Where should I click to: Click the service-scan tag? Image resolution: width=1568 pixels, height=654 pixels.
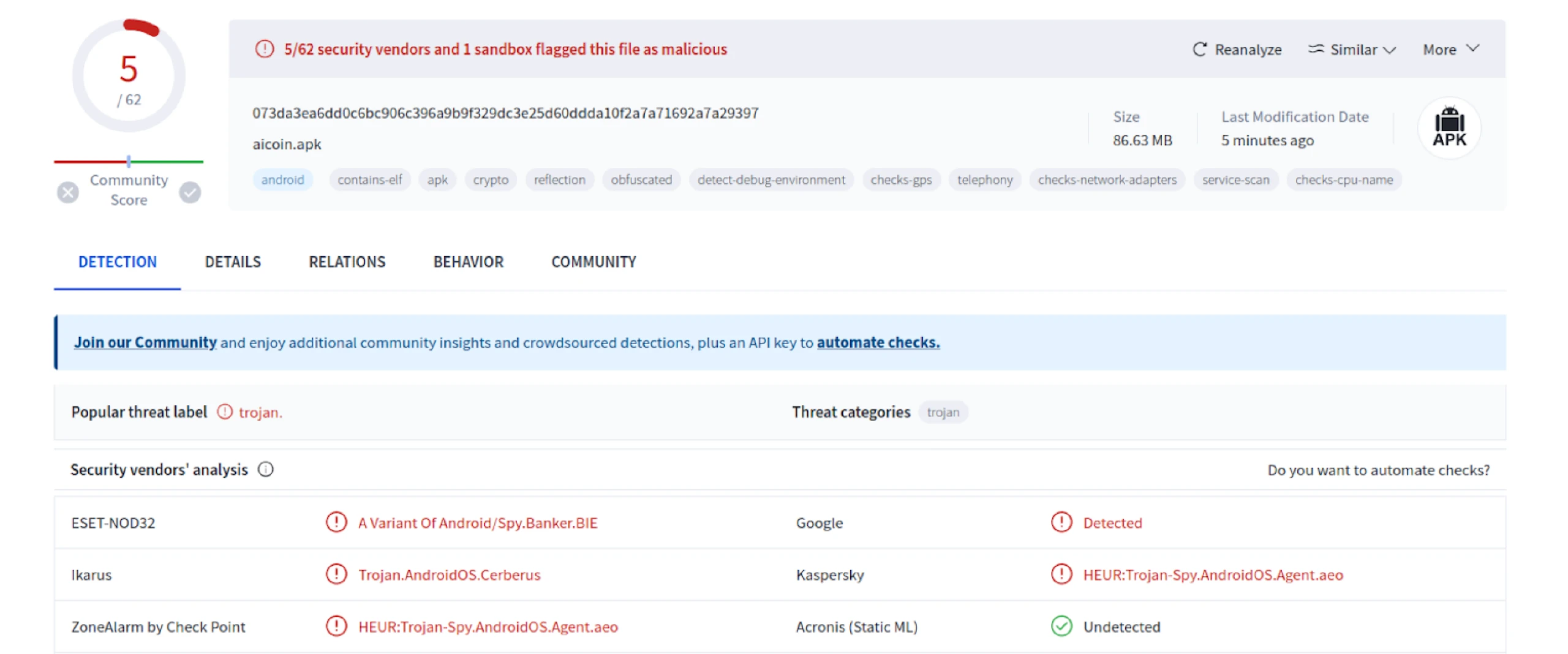pos(1235,180)
